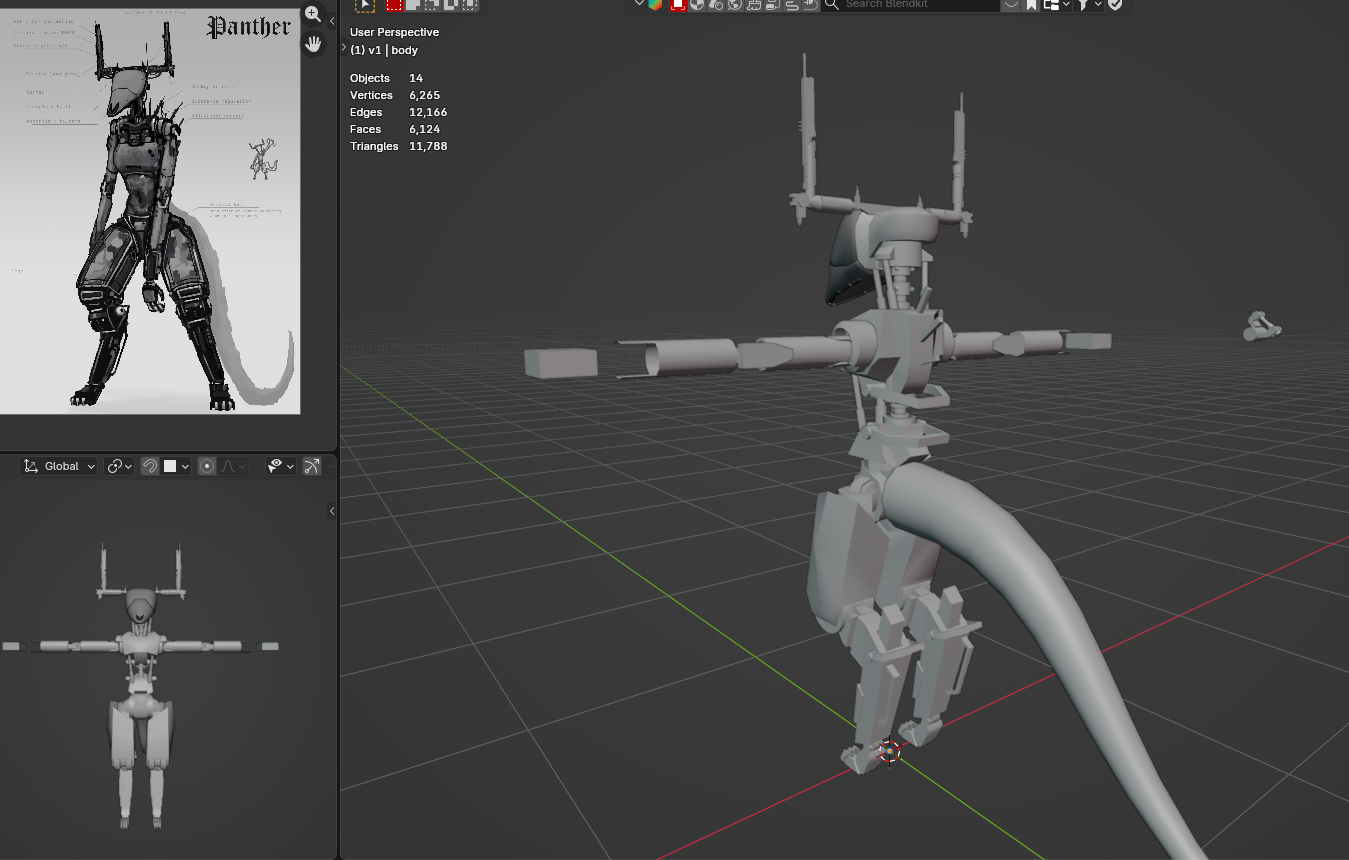
Task: Open the snapping options dropdown arrow
Action: pos(185,466)
